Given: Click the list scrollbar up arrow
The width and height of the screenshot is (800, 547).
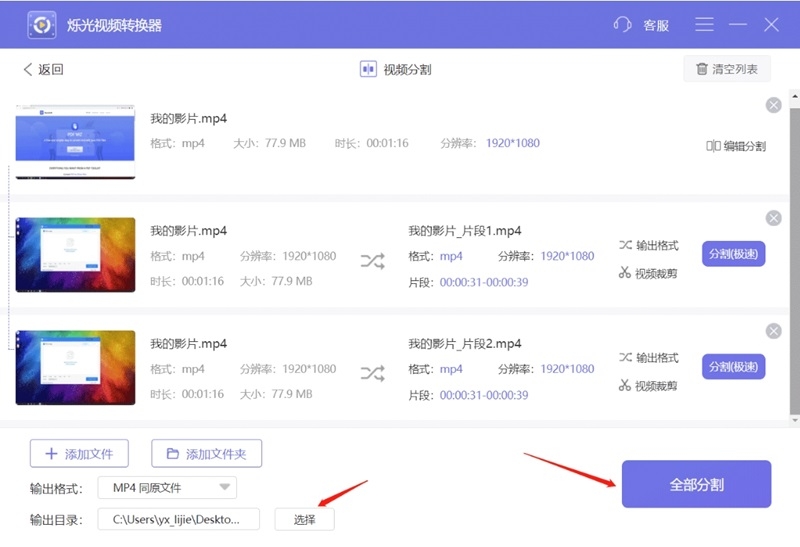Looking at the screenshot, I should (795, 96).
